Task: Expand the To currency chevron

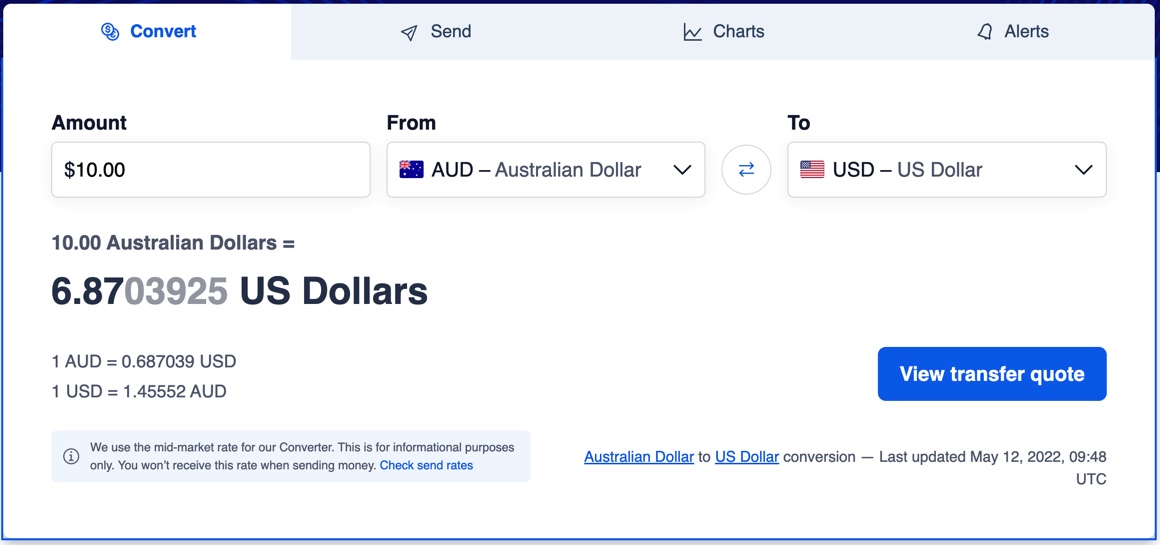Action: pyautogui.click(x=1083, y=170)
